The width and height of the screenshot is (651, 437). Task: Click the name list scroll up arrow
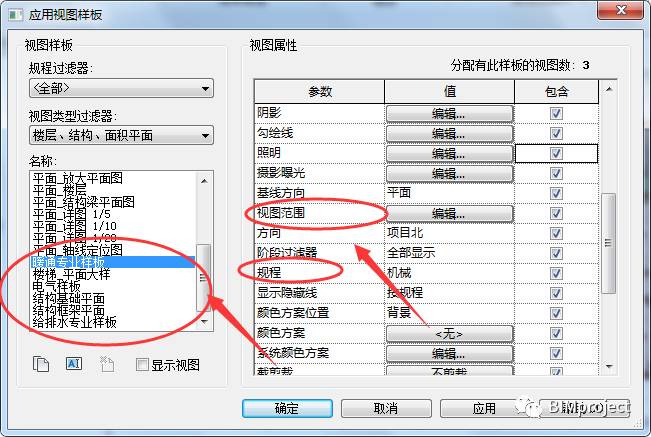(x=204, y=181)
